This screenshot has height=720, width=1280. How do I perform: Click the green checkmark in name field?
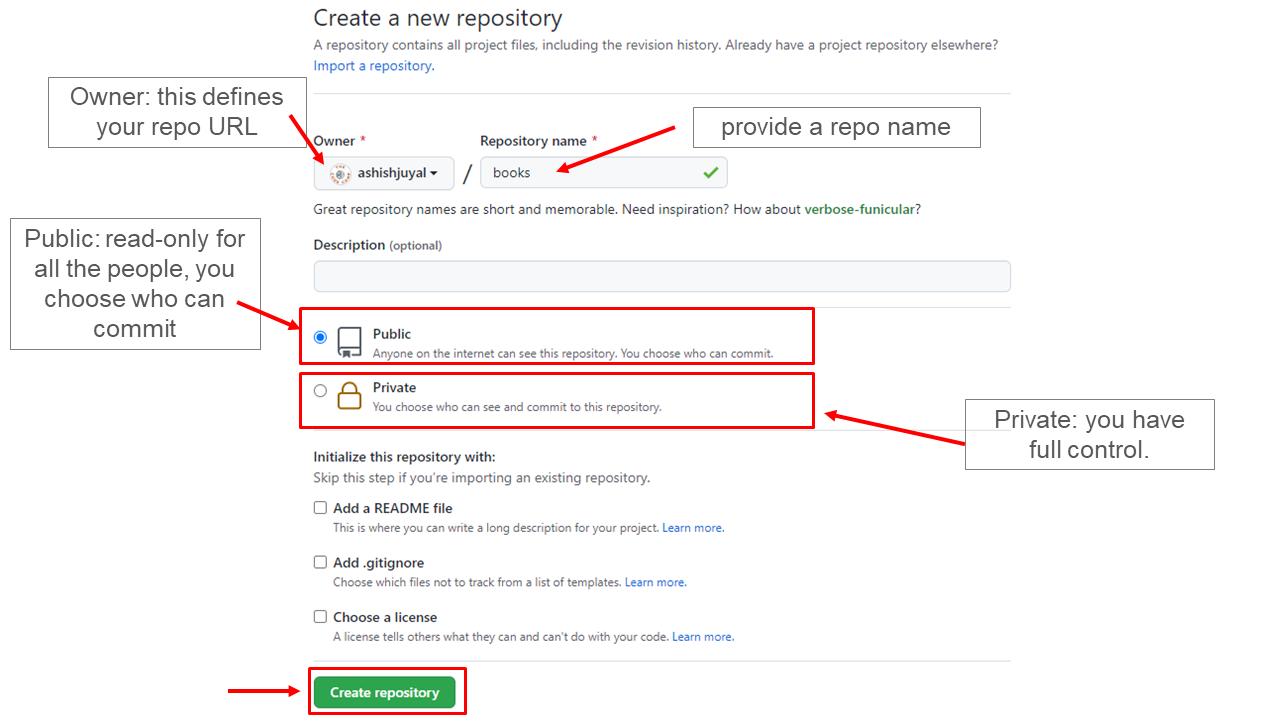(x=710, y=173)
